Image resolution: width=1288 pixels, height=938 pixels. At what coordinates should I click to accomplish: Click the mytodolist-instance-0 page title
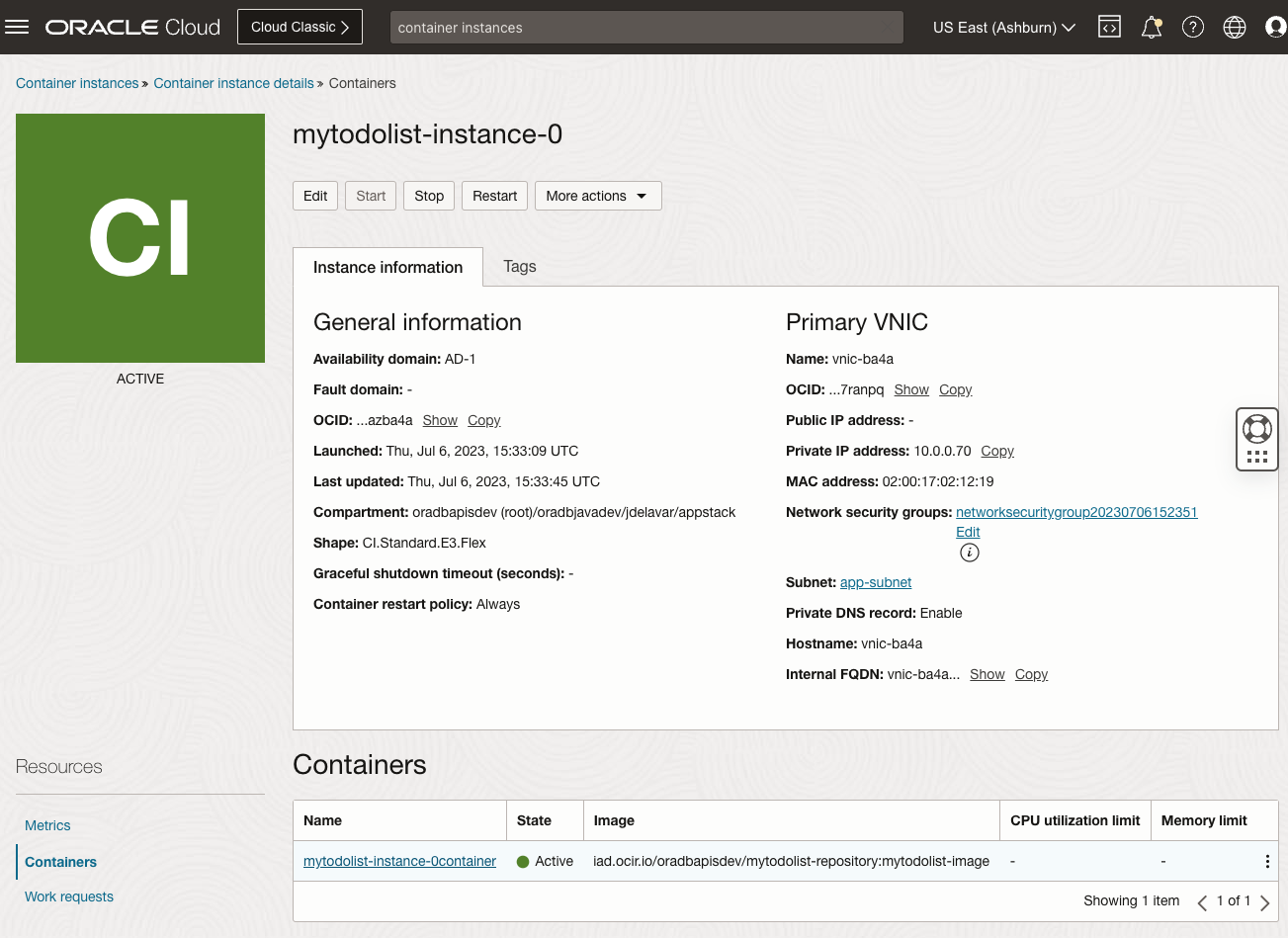[427, 134]
